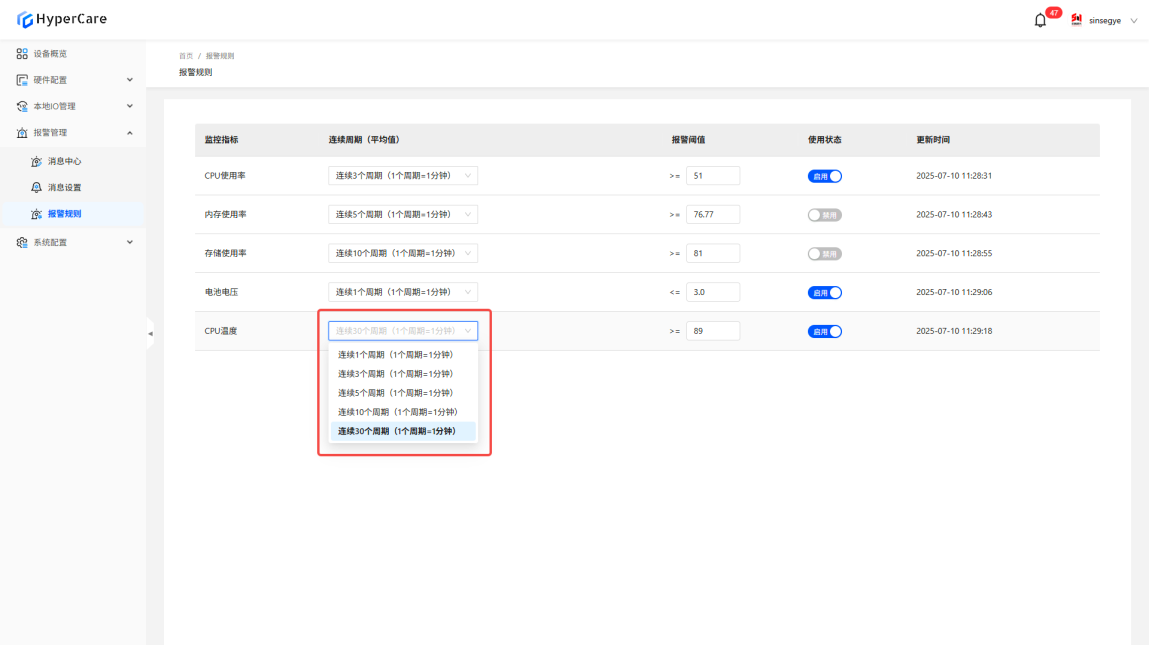Click 内存使用率 row label
This screenshot has width=1149, height=645.
[226, 215]
